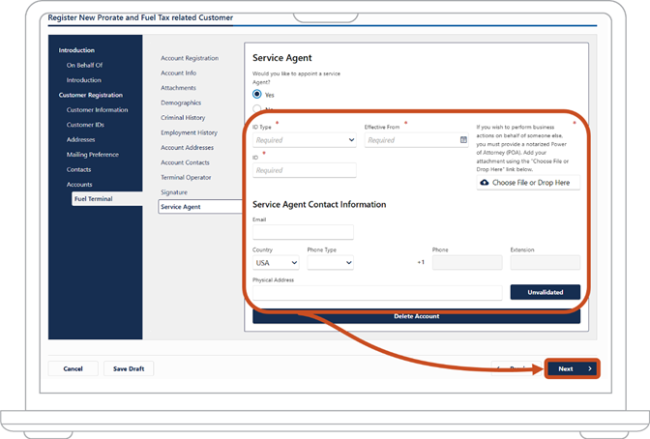Image resolution: width=650 pixels, height=439 pixels.
Task: Select the Service Agent step
Action: coord(201,206)
